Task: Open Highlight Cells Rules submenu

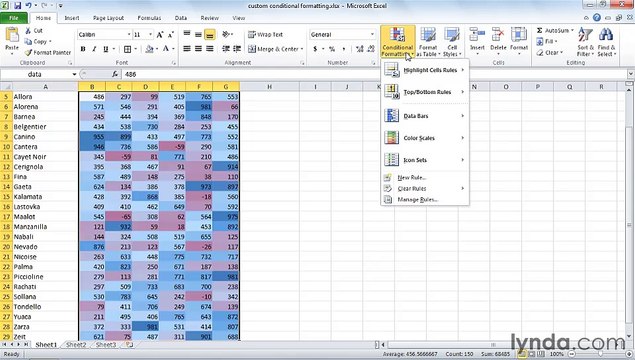Action: click(x=425, y=70)
